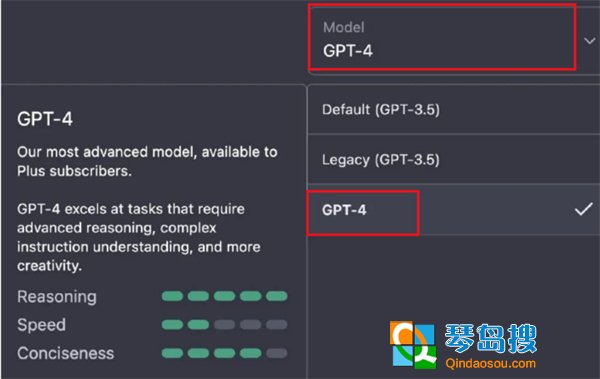Select the GPT-4 option in list
Screen dimensions: 600x379
(453, 209)
